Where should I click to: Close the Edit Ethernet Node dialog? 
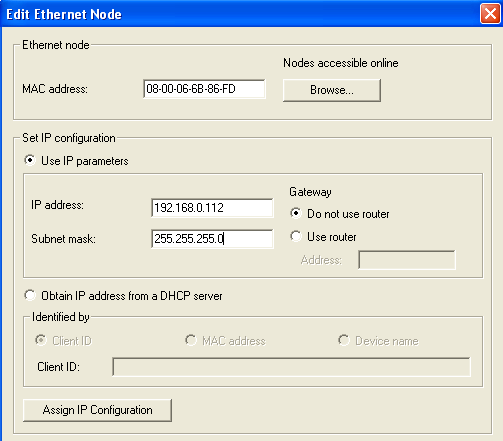490,14
